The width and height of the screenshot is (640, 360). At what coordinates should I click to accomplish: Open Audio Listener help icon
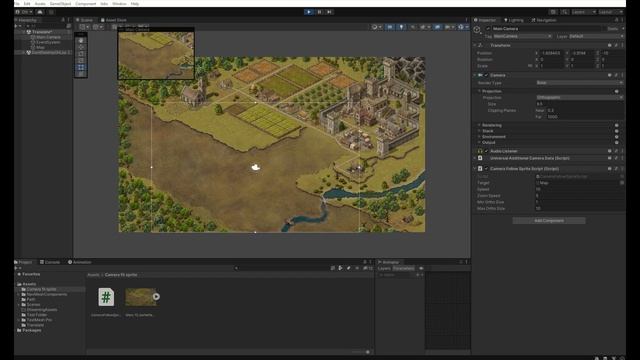[x=609, y=151]
